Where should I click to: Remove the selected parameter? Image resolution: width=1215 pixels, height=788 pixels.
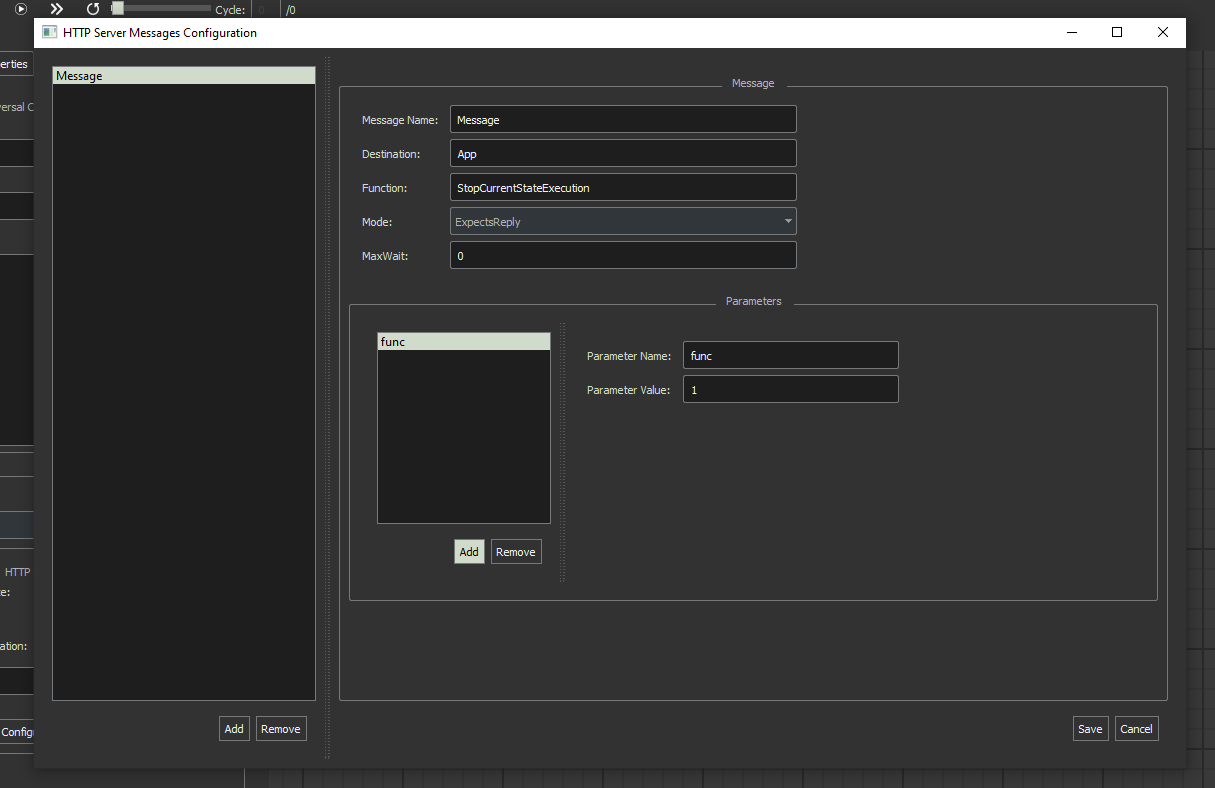[516, 551]
